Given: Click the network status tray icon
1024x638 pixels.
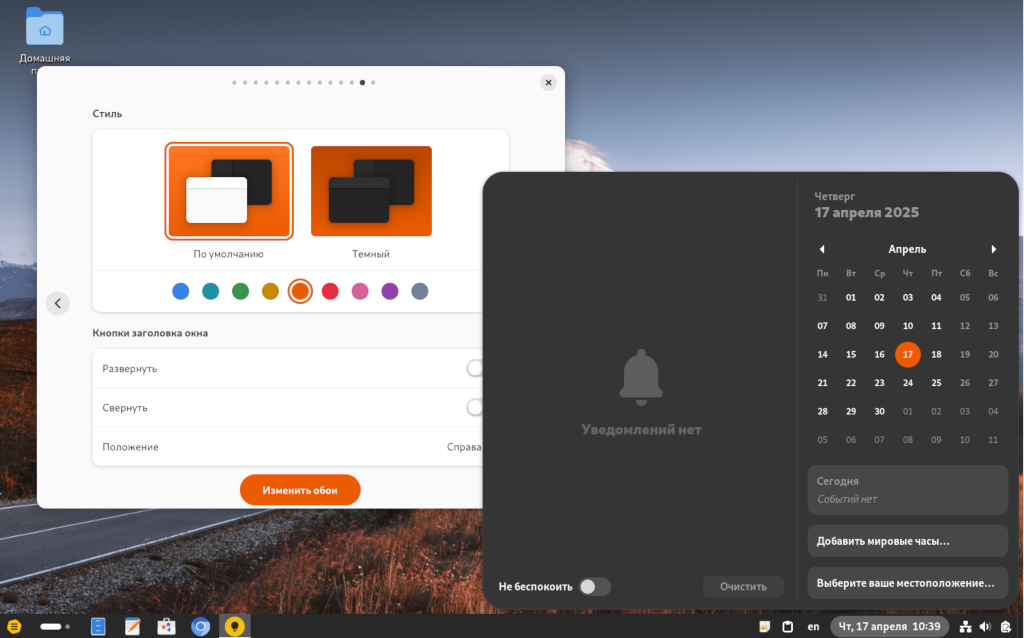Looking at the screenshot, I should point(966,627).
